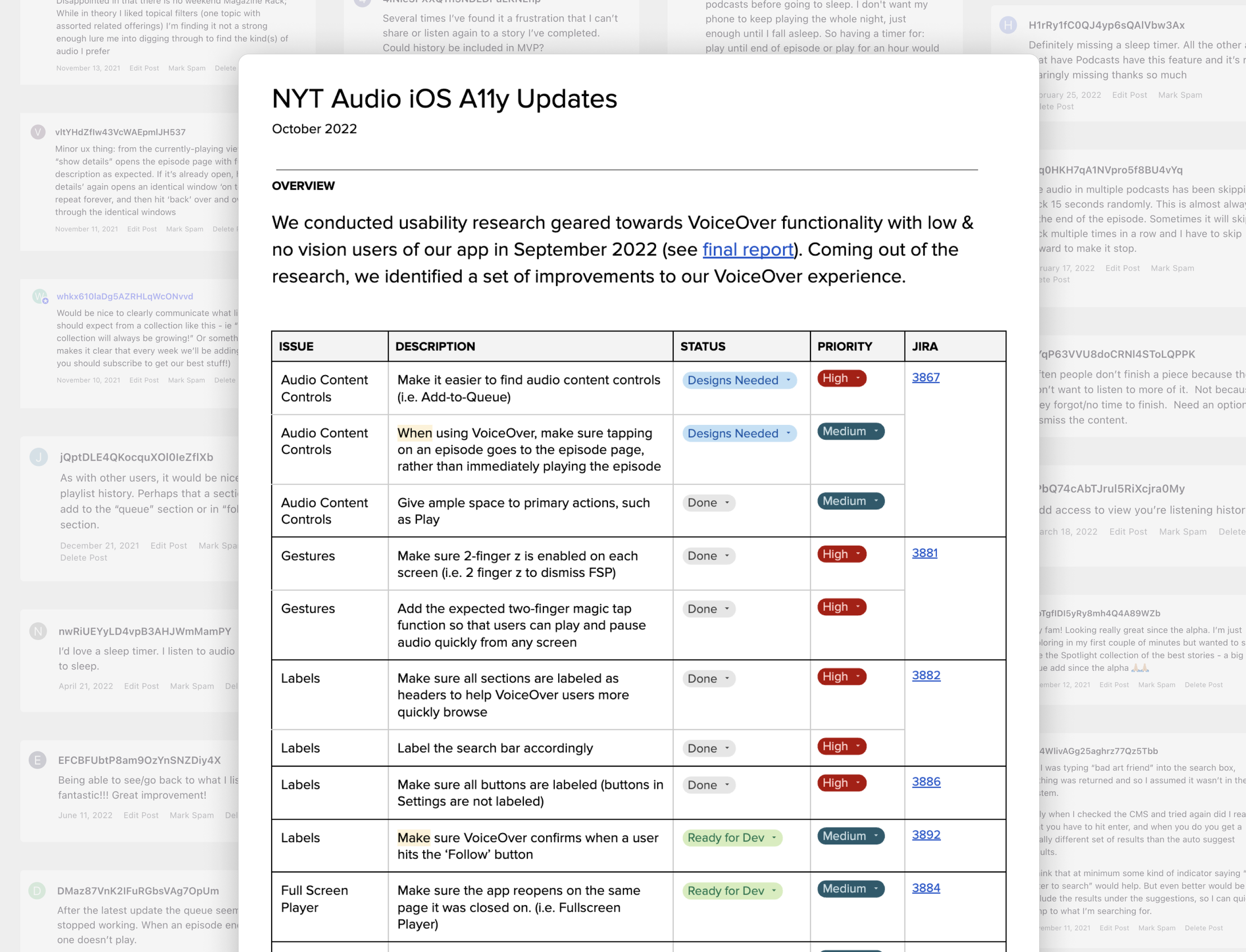The image size is (1246, 952).
Task: Open Jira ticket 3881 link
Action: (x=924, y=553)
